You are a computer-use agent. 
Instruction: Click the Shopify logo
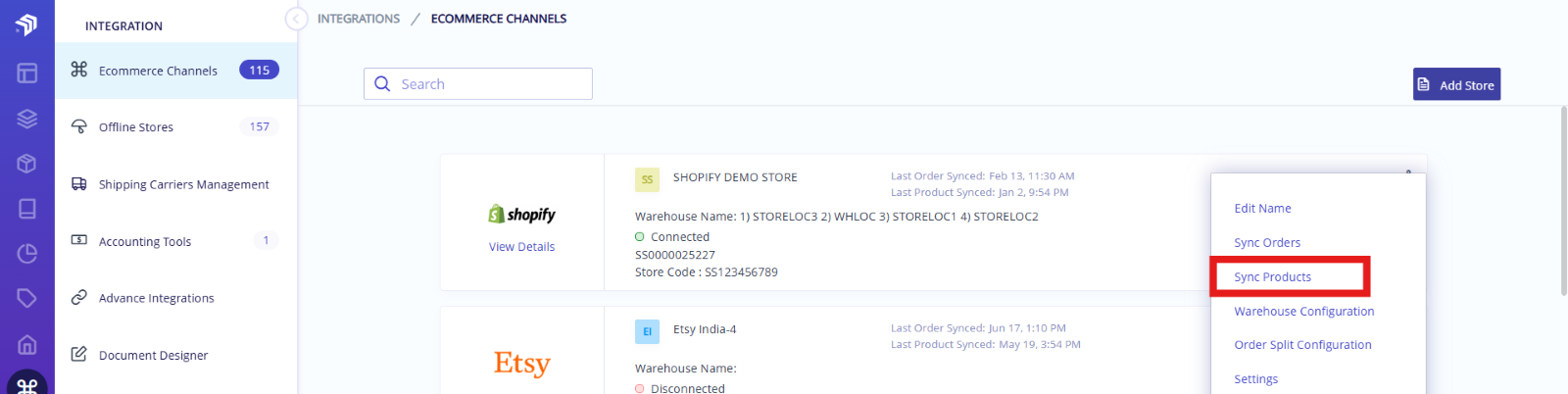(x=522, y=214)
